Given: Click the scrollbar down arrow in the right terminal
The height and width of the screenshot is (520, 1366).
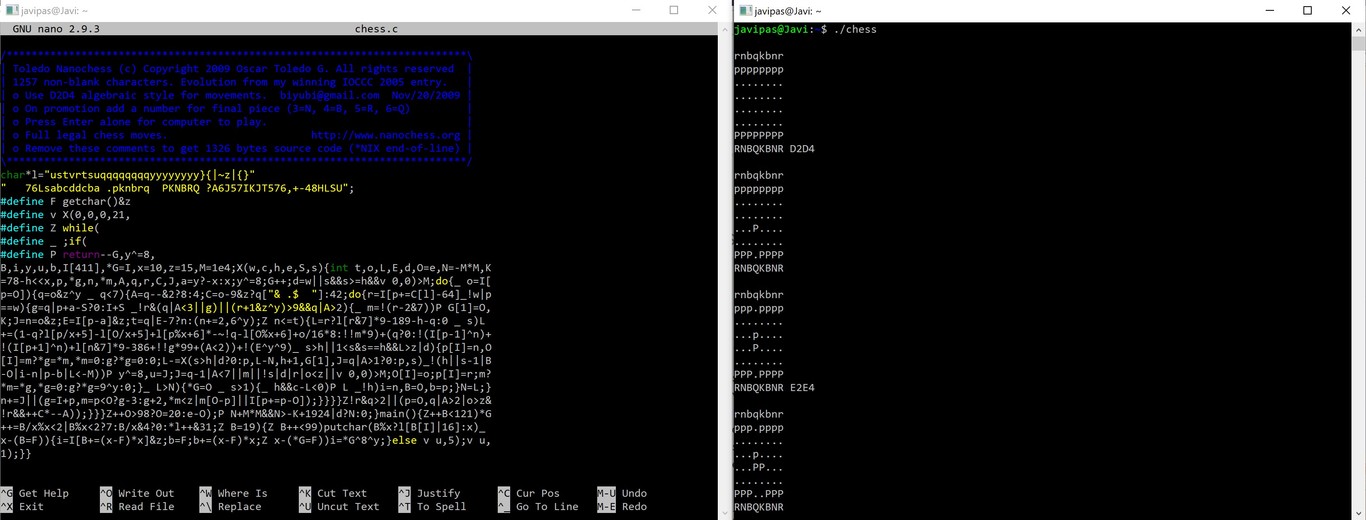Looking at the screenshot, I should click(x=1358, y=512).
